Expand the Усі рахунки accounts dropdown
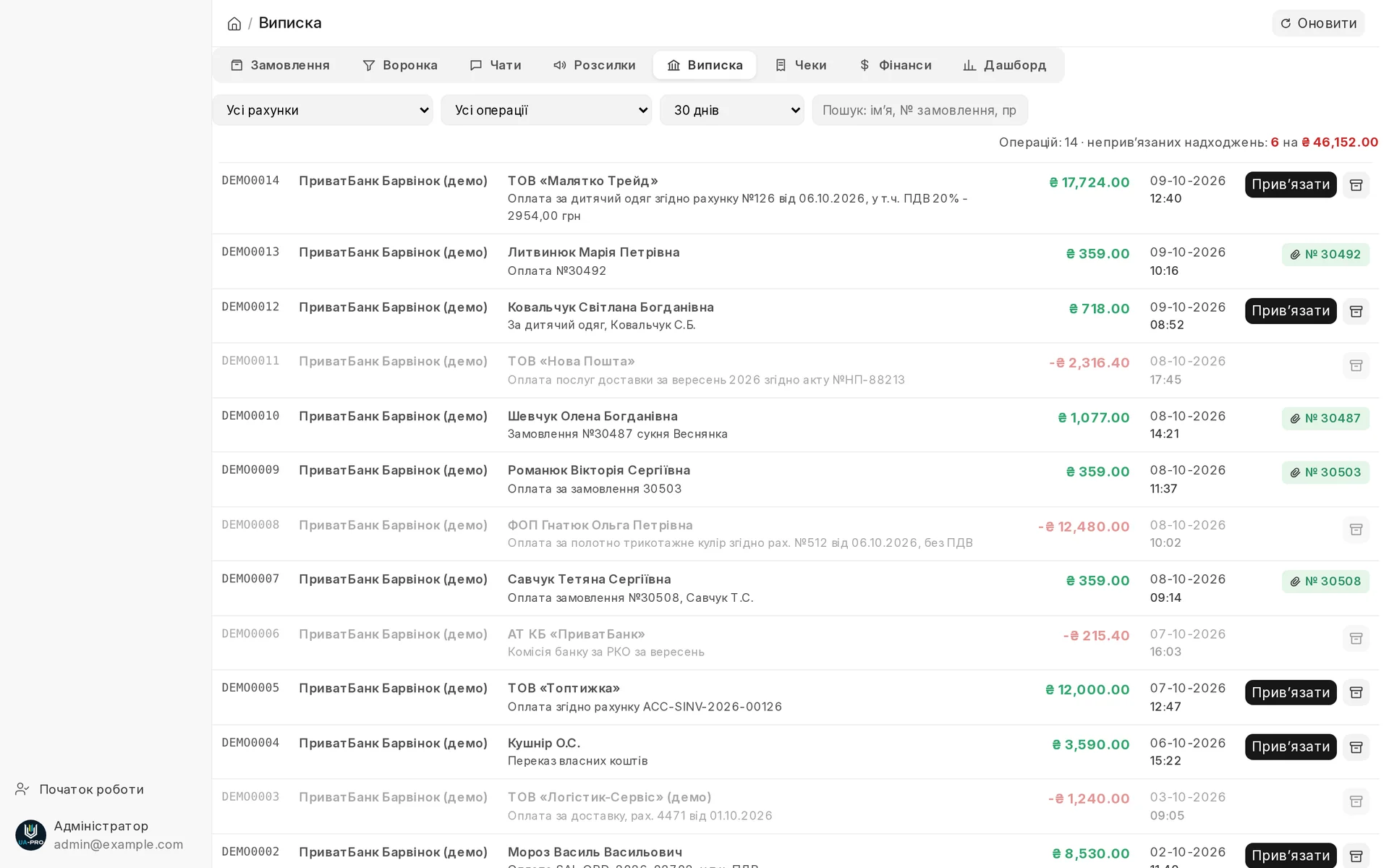Viewport: 1389px width, 868px height. (323, 110)
